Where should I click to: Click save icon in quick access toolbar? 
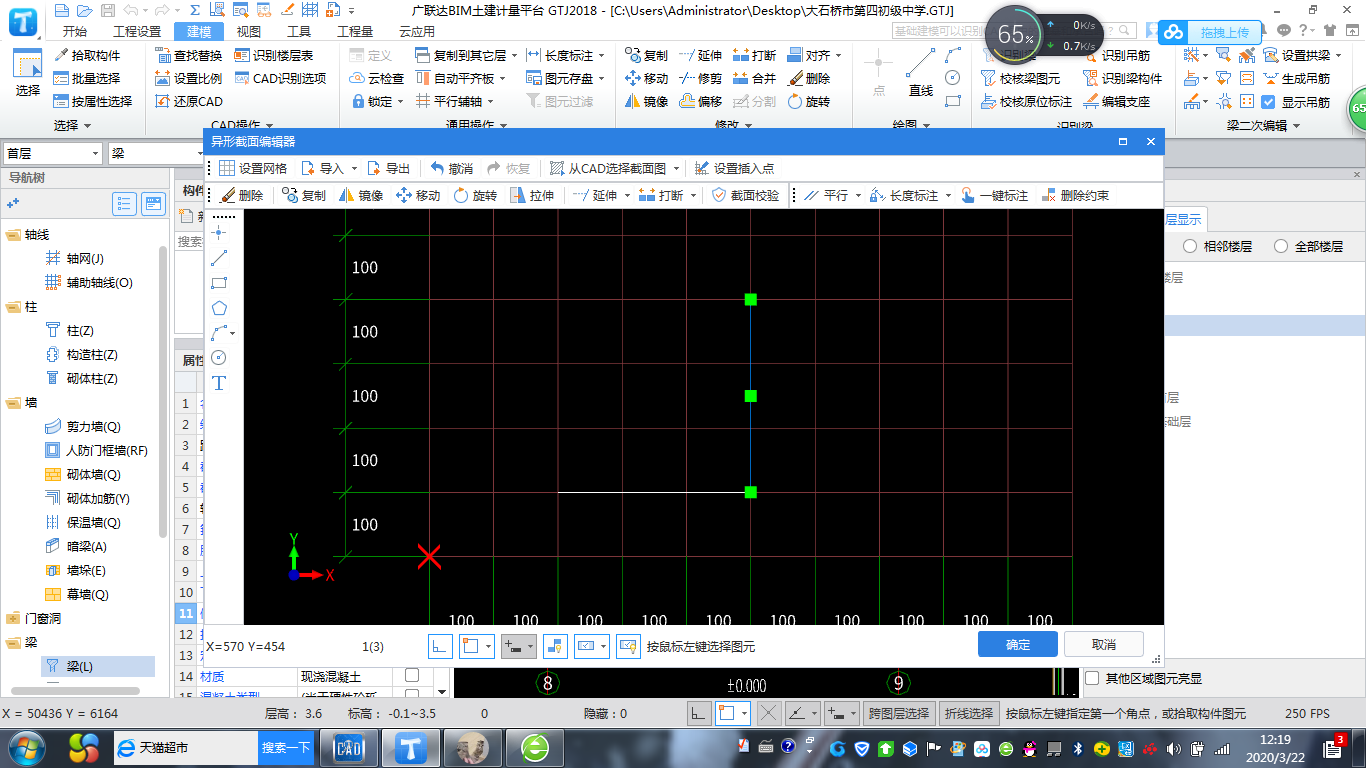pyautogui.click(x=106, y=10)
